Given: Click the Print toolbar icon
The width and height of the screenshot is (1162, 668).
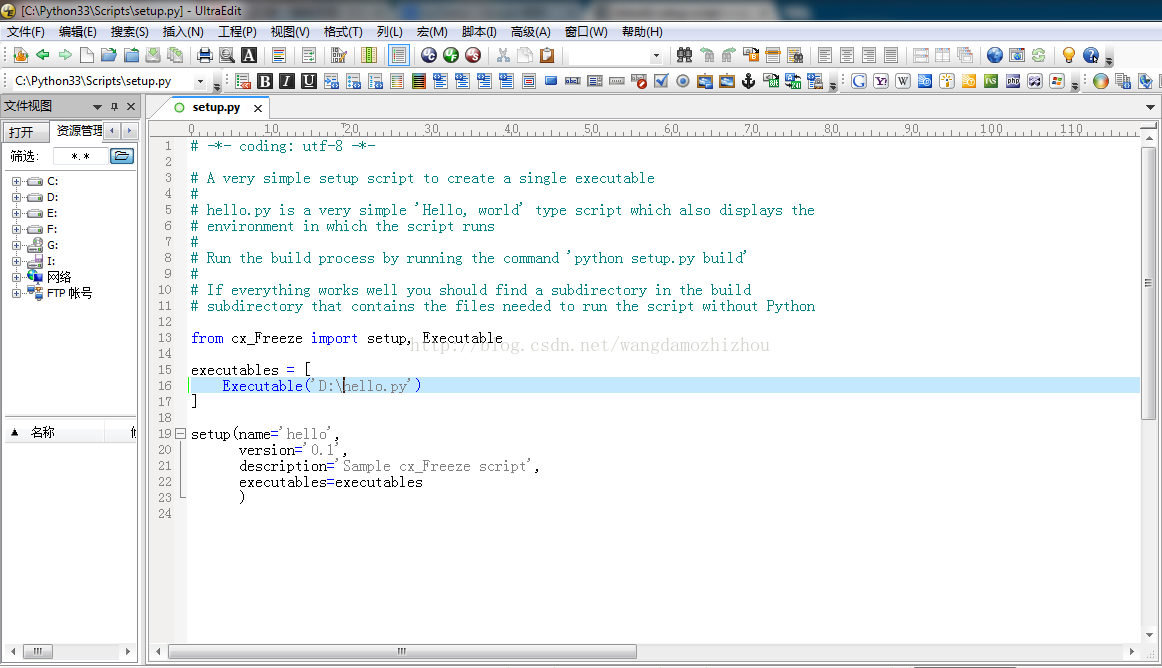Looking at the screenshot, I should point(206,57).
